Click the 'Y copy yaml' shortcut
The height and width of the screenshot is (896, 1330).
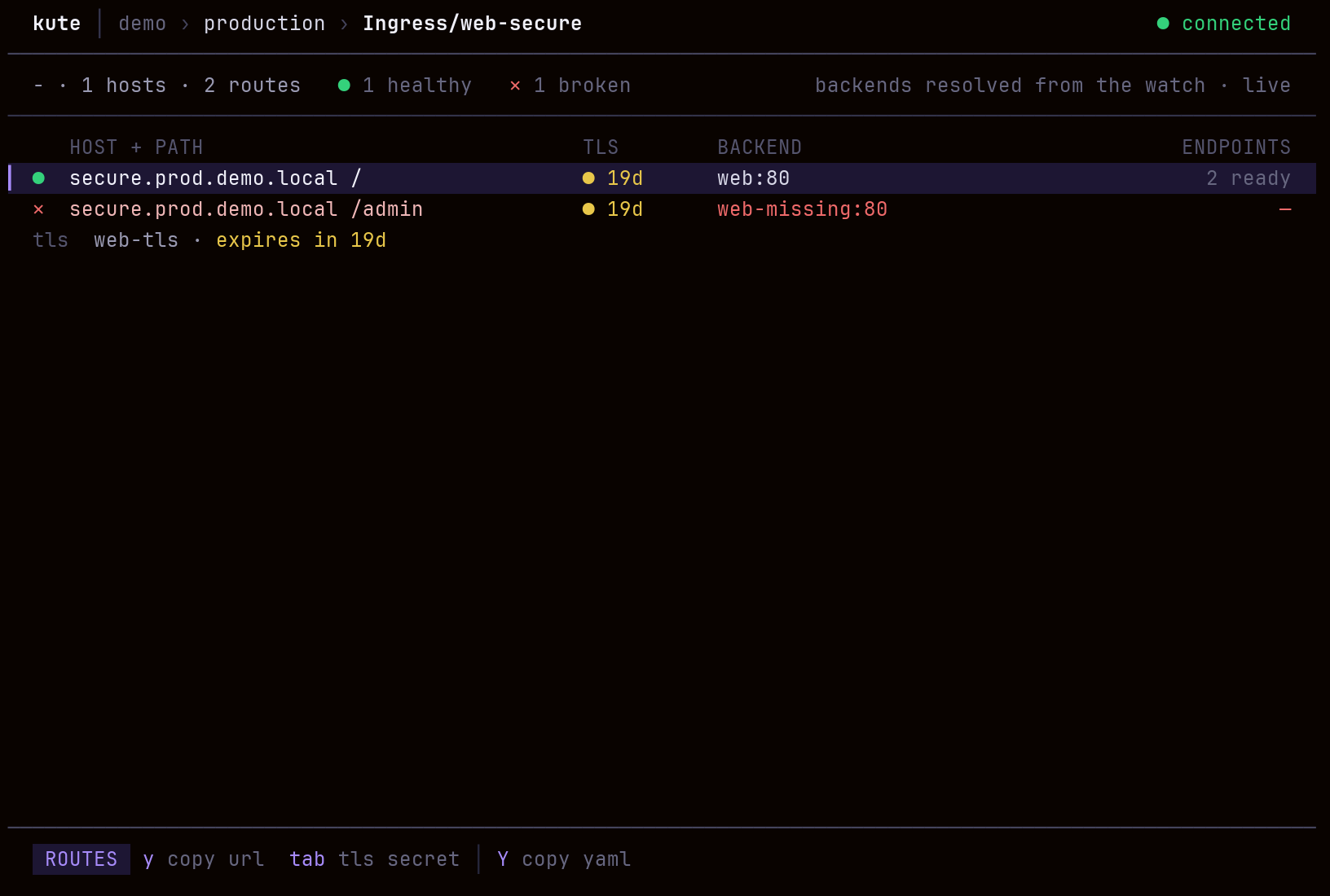(564, 859)
